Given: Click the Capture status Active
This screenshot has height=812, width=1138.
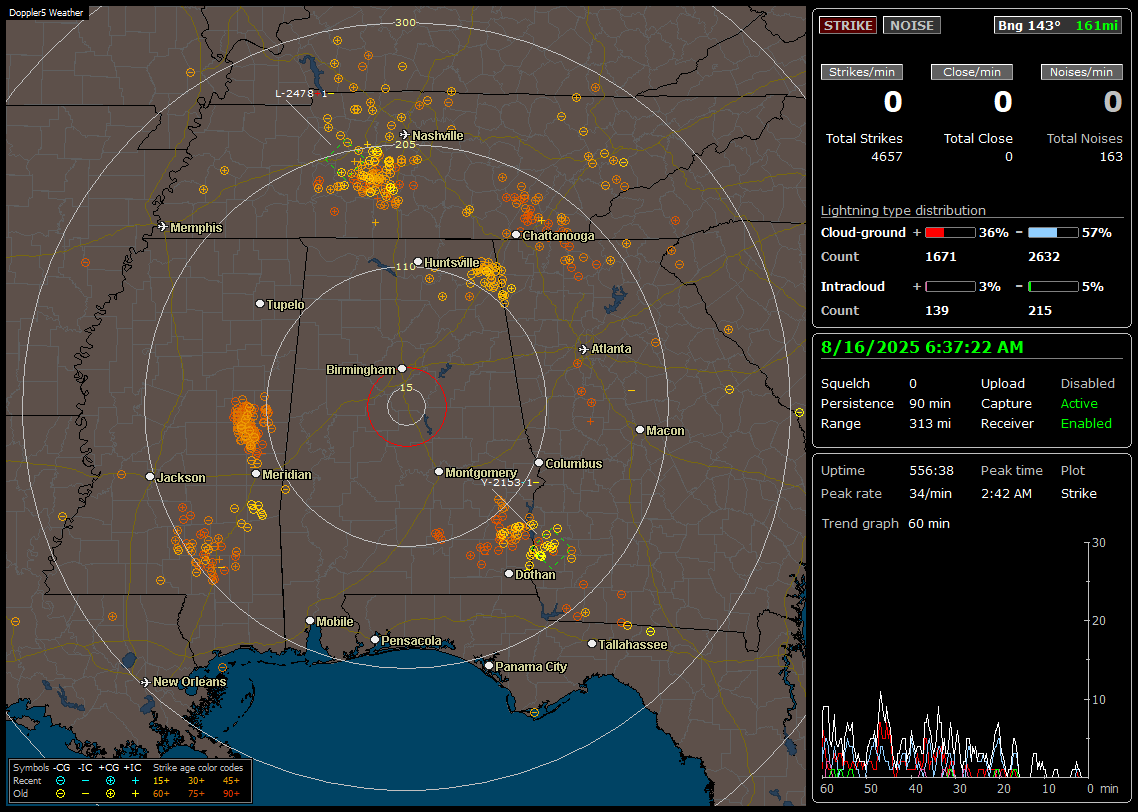Looking at the screenshot, I should [x=1079, y=403].
